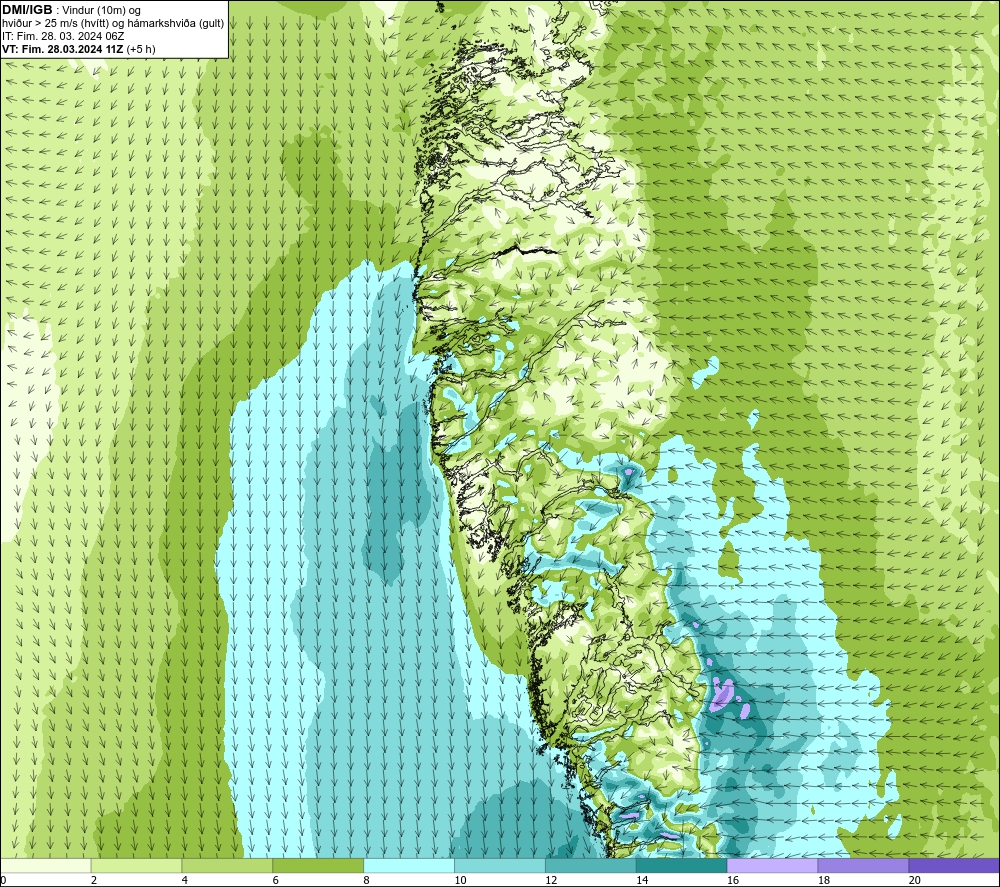Click the '10' legend scale label
1000x887 pixels.
click(460, 880)
